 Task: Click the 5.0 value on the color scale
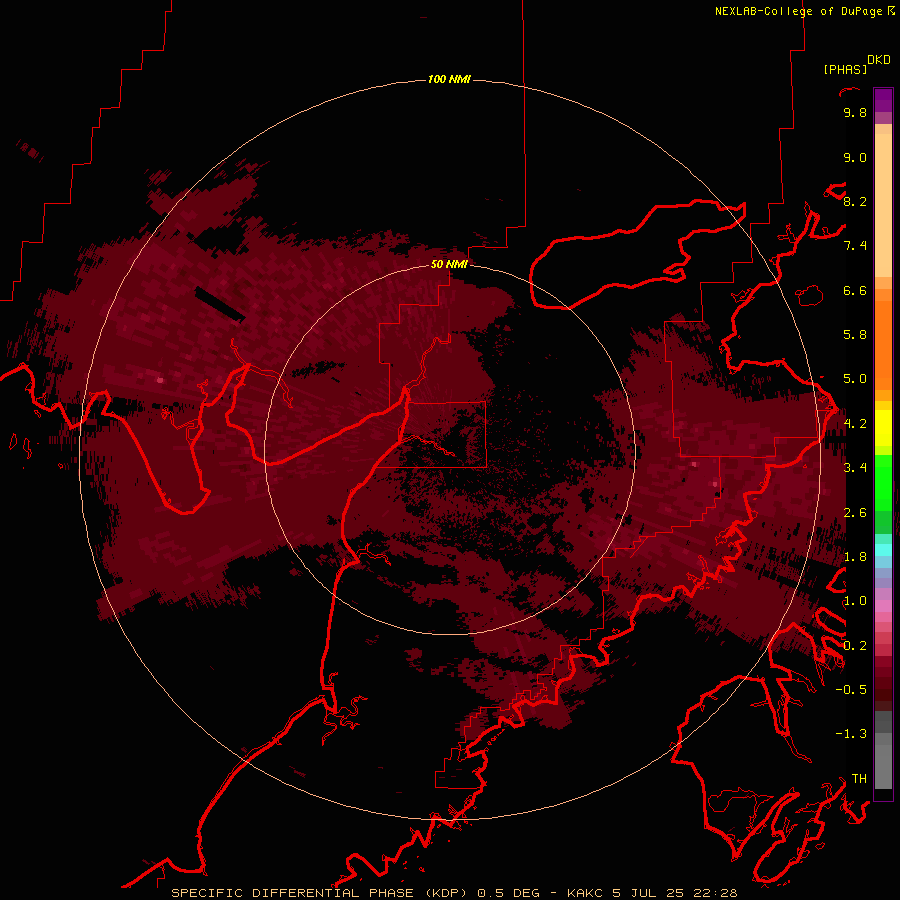[x=855, y=379]
